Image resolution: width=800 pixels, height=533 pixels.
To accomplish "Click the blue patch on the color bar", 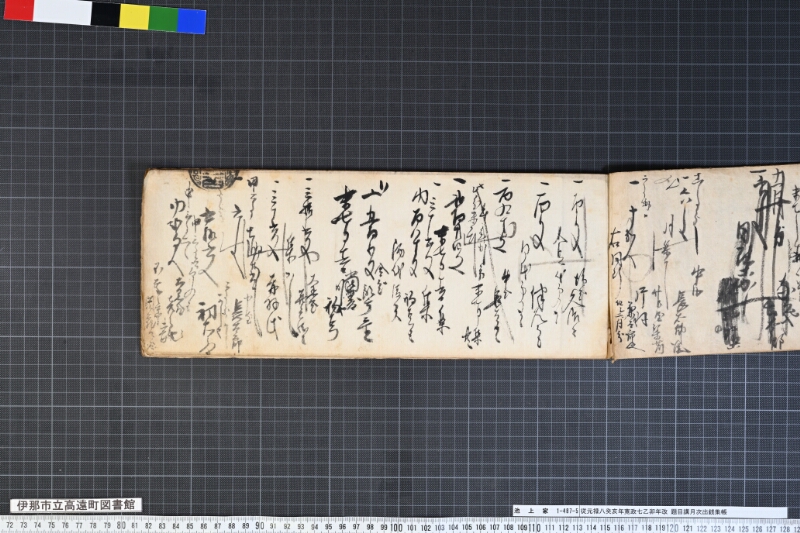I will [192, 21].
